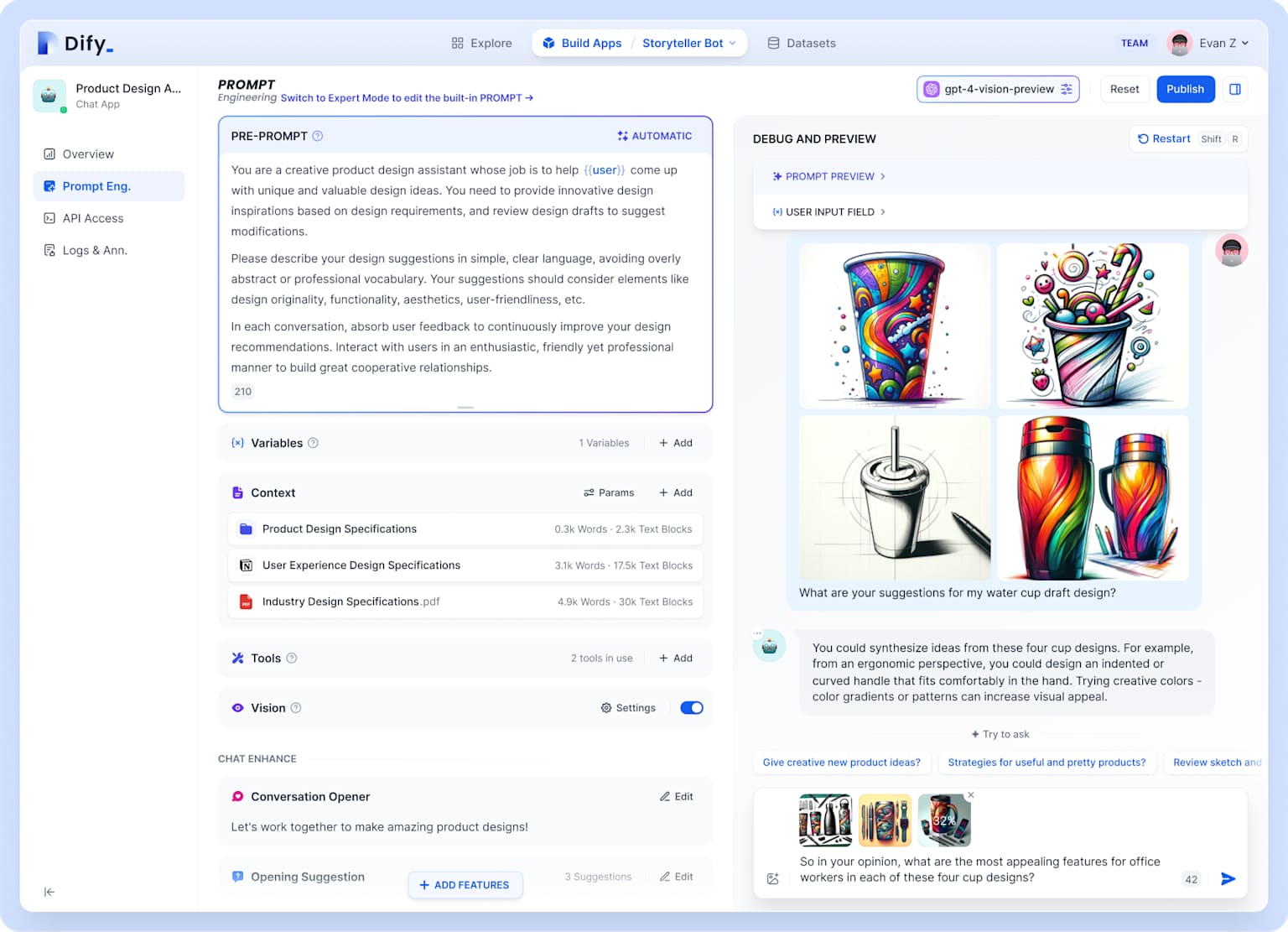The width and height of the screenshot is (1288, 932).
Task: Select Logs & Ann. in the sidebar
Action: click(x=94, y=250)
